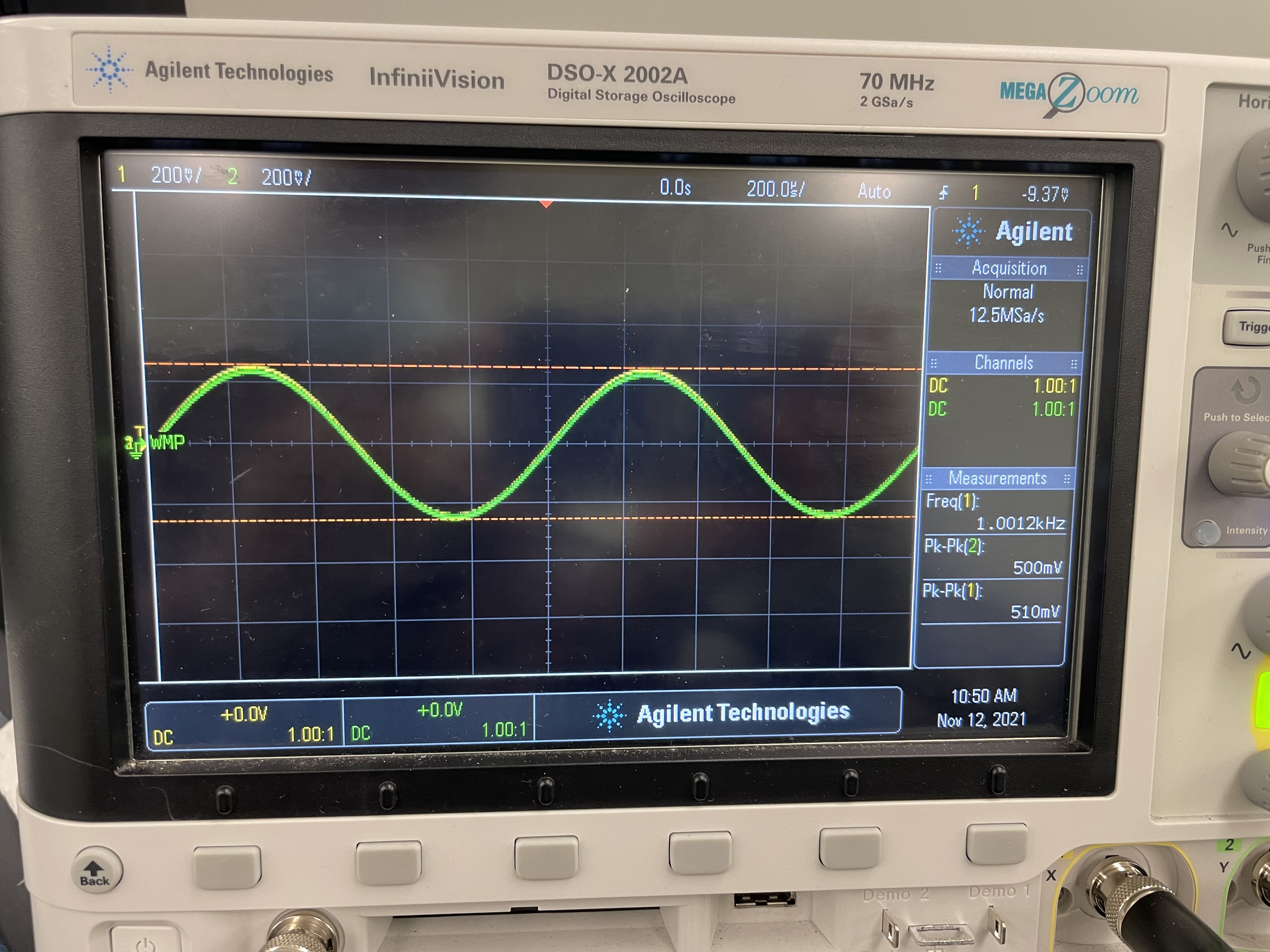Tap the Trigger button on right panel
Viewport: 1270px width, 952px height.
[x=1247, y=327]
